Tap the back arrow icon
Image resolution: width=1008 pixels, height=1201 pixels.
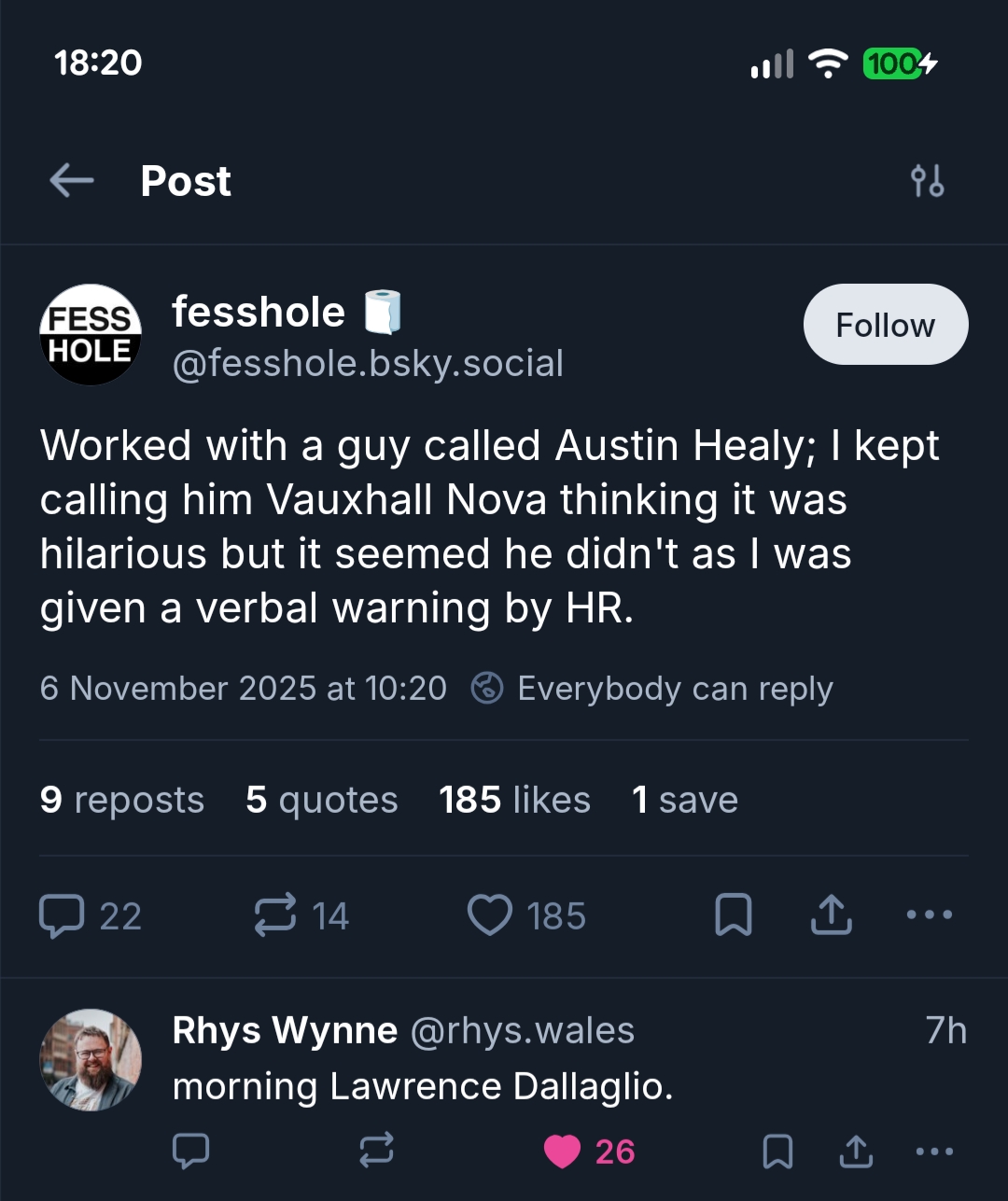(x=72, y=180)
